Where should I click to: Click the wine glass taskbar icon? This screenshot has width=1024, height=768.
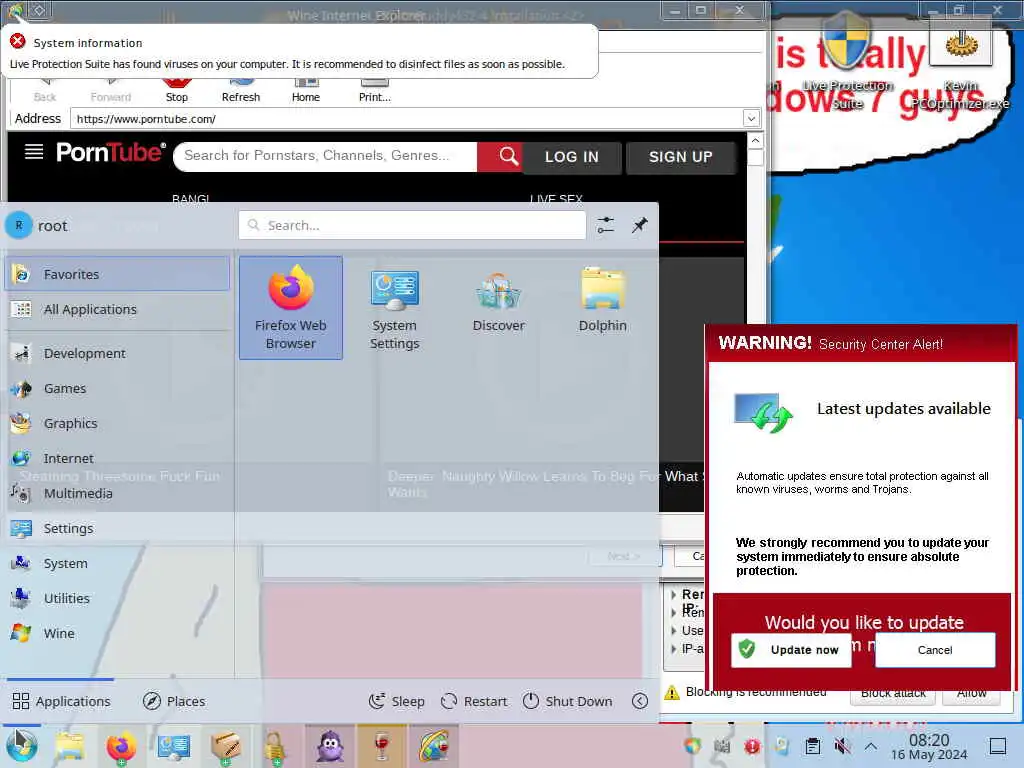pos(382,746)
